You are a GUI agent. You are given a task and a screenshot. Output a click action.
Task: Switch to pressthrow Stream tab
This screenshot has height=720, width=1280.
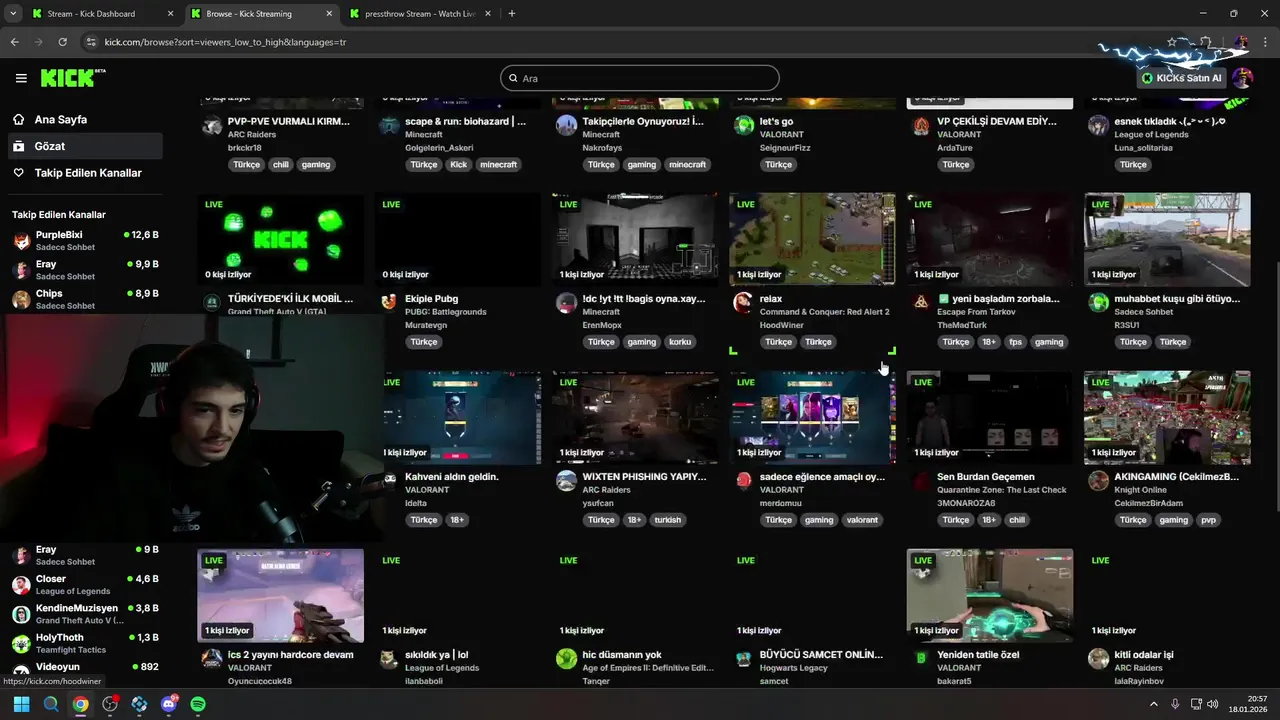pyautogui.click(x=420, y=14)
